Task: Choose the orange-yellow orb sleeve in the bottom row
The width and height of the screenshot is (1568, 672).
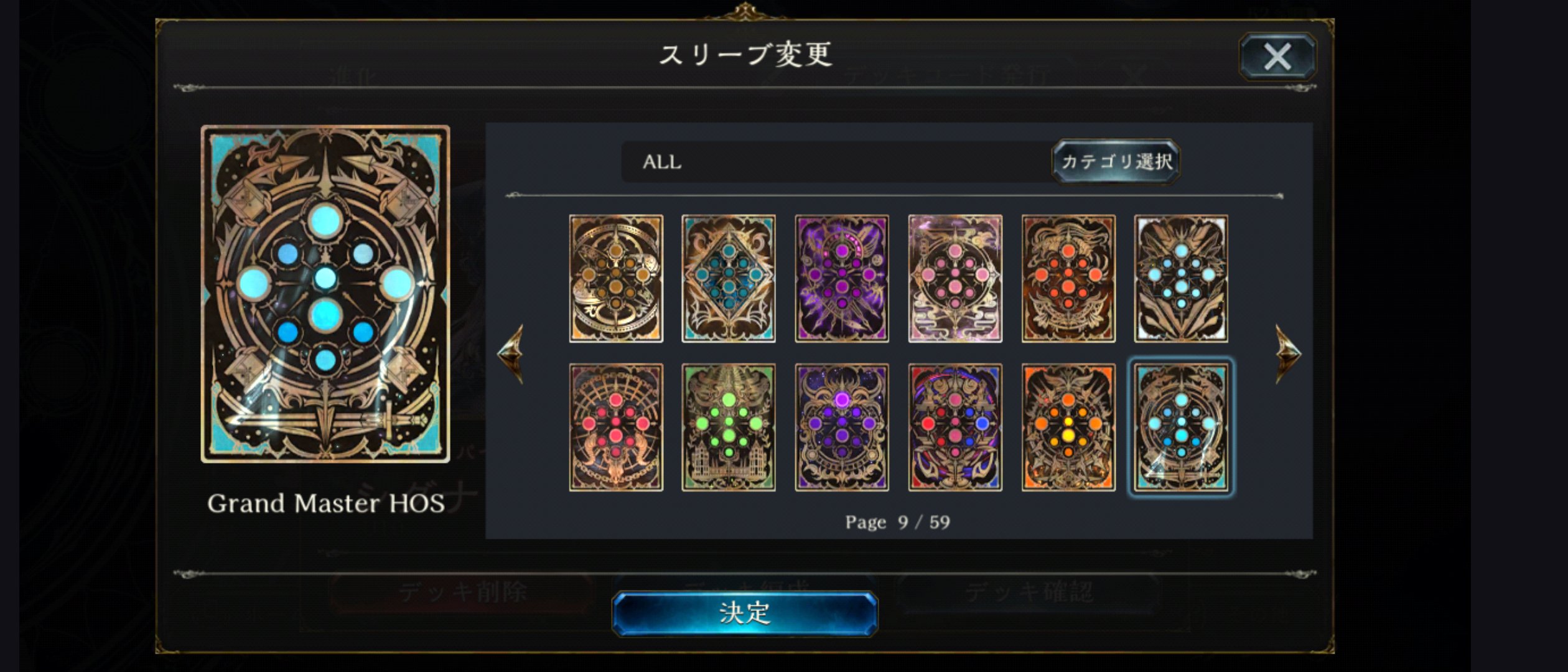Action: click(1068, 427)
